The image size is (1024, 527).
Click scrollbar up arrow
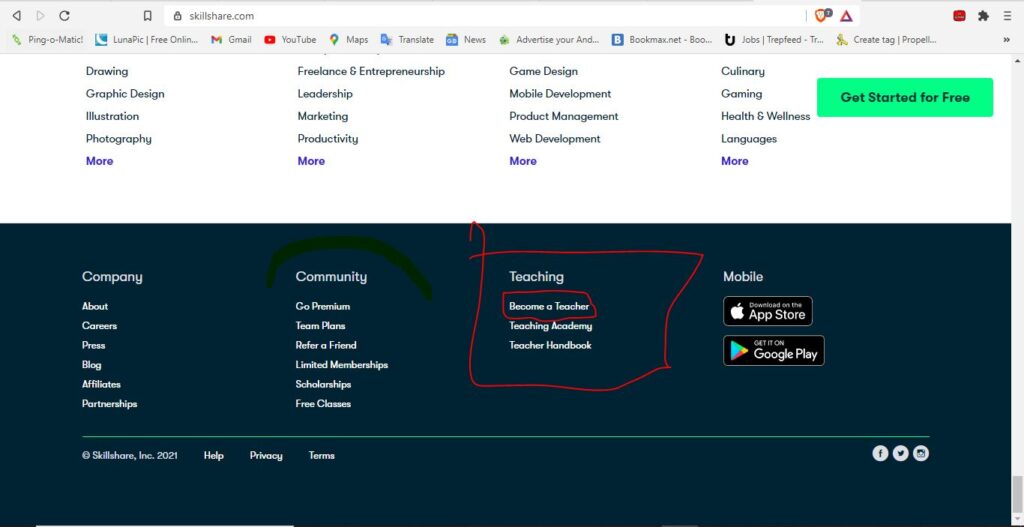pyautogui.click(x=1017, y=60)
